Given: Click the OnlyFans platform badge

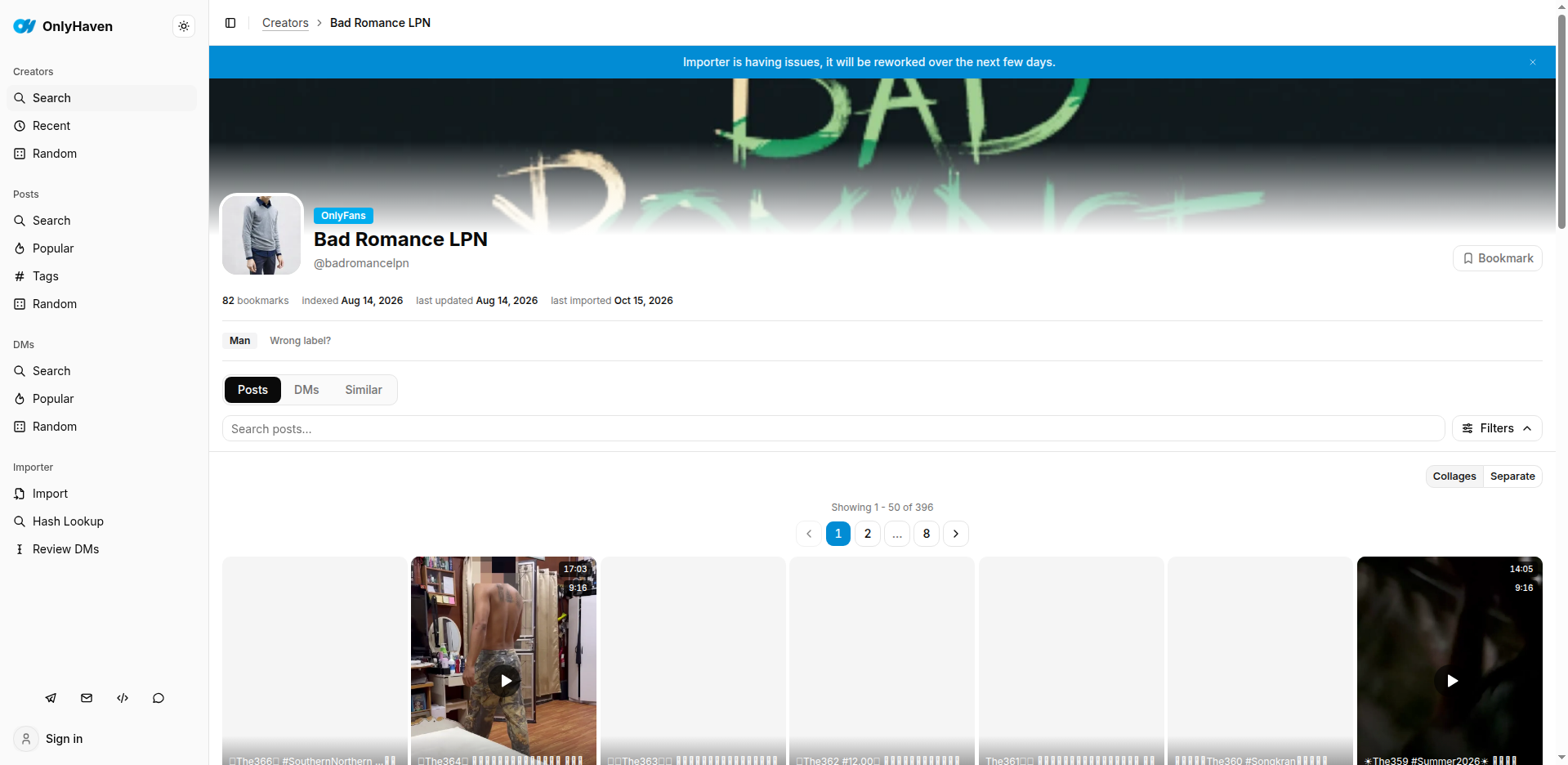Looking at the screenshot, I should (x=343, y=216).
